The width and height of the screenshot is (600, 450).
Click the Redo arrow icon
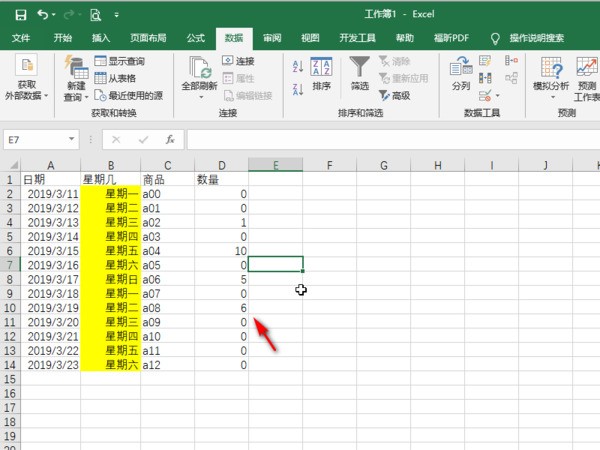pyautogui.click(x=69, y=15)
